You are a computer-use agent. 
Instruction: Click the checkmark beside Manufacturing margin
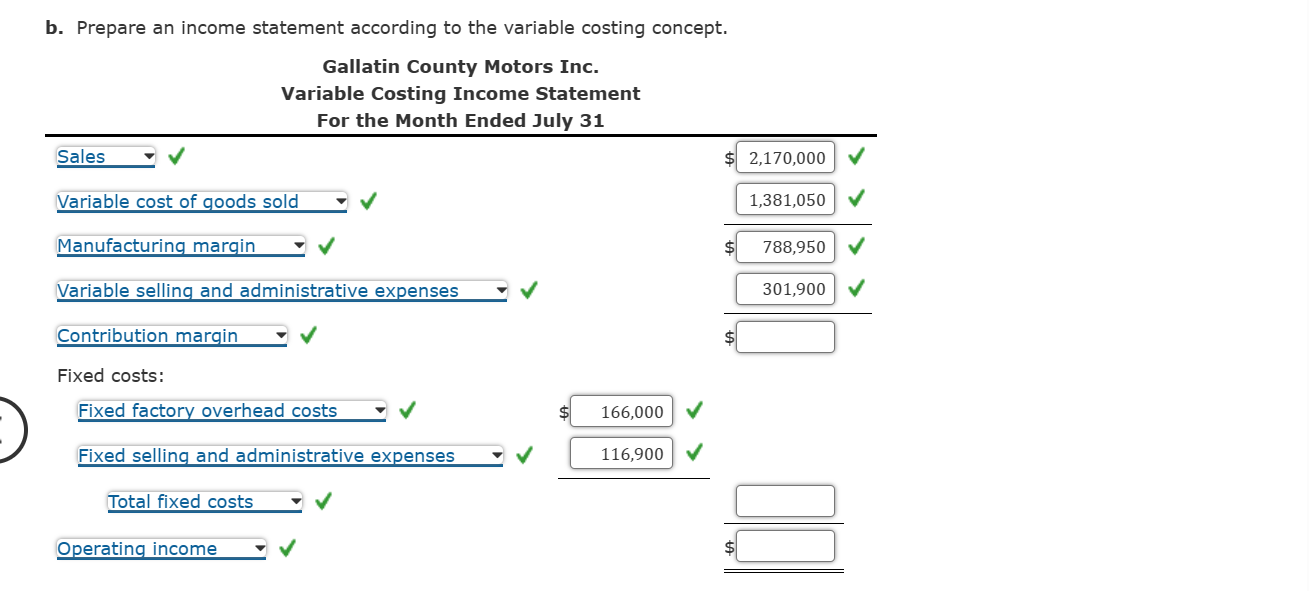[x=325, y=245]
